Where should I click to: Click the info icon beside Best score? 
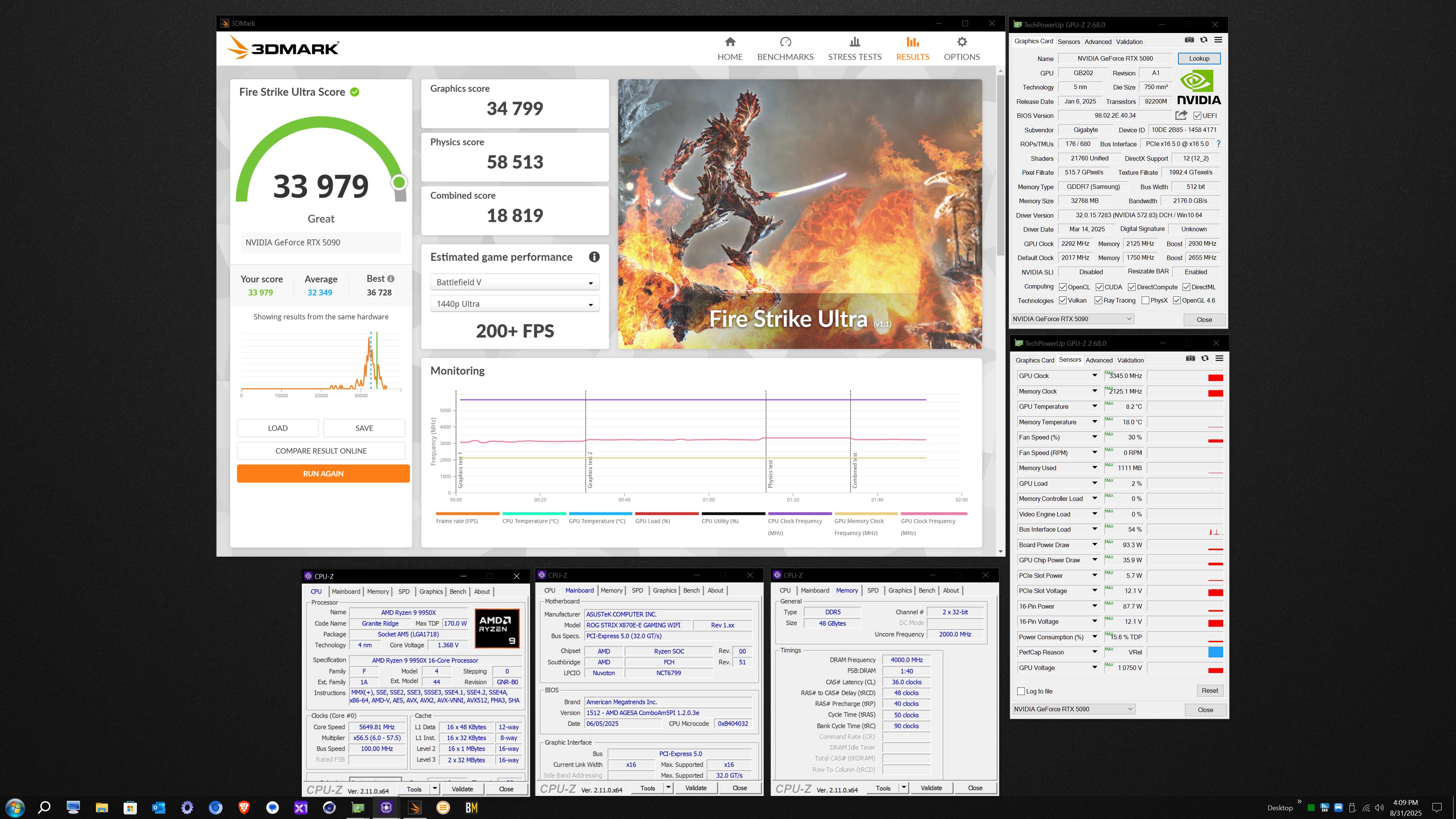391,279
